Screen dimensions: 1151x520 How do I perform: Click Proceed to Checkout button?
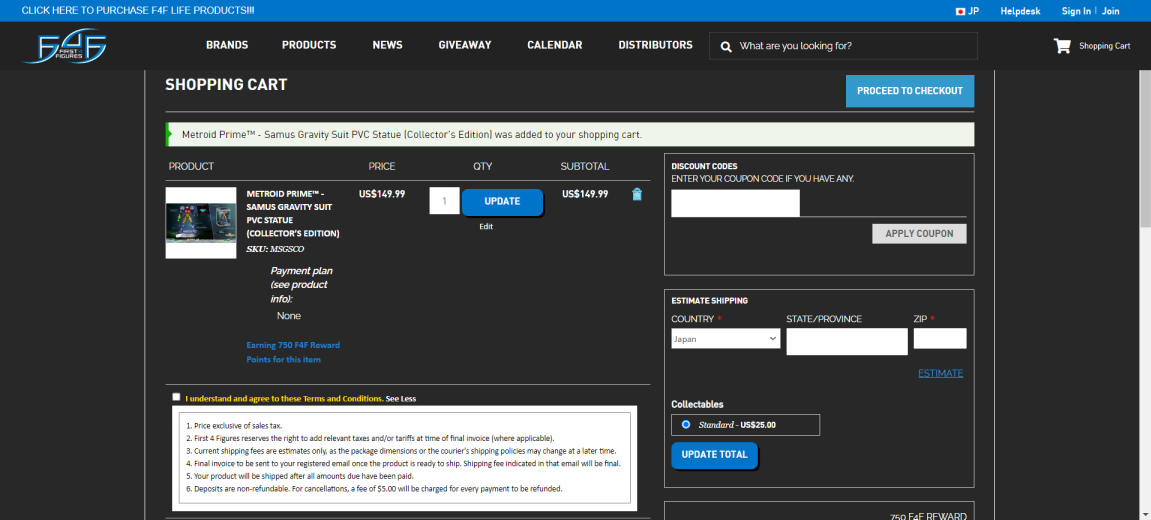point(909,91)
